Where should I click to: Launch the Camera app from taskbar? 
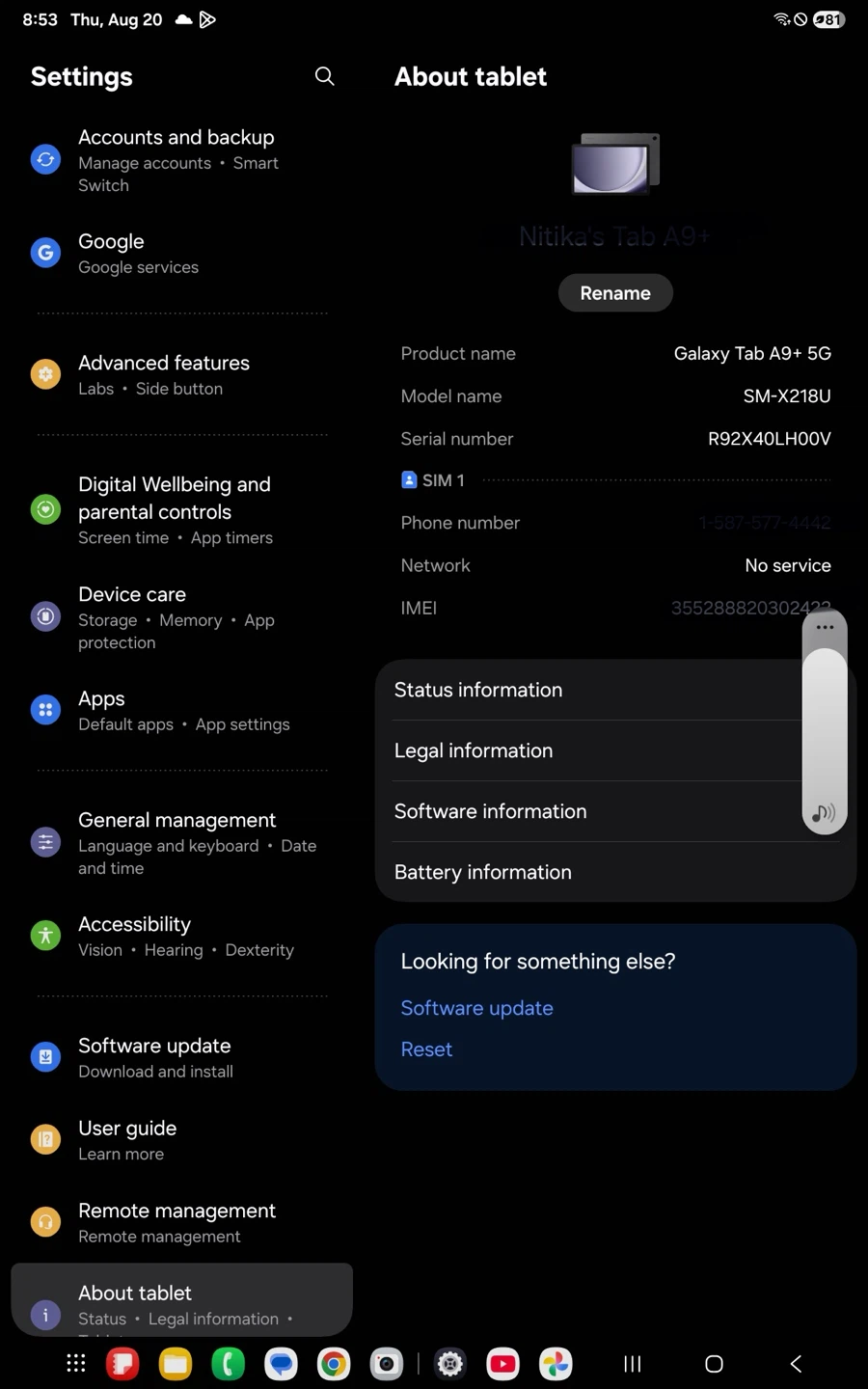click(x=387, y=1364)
